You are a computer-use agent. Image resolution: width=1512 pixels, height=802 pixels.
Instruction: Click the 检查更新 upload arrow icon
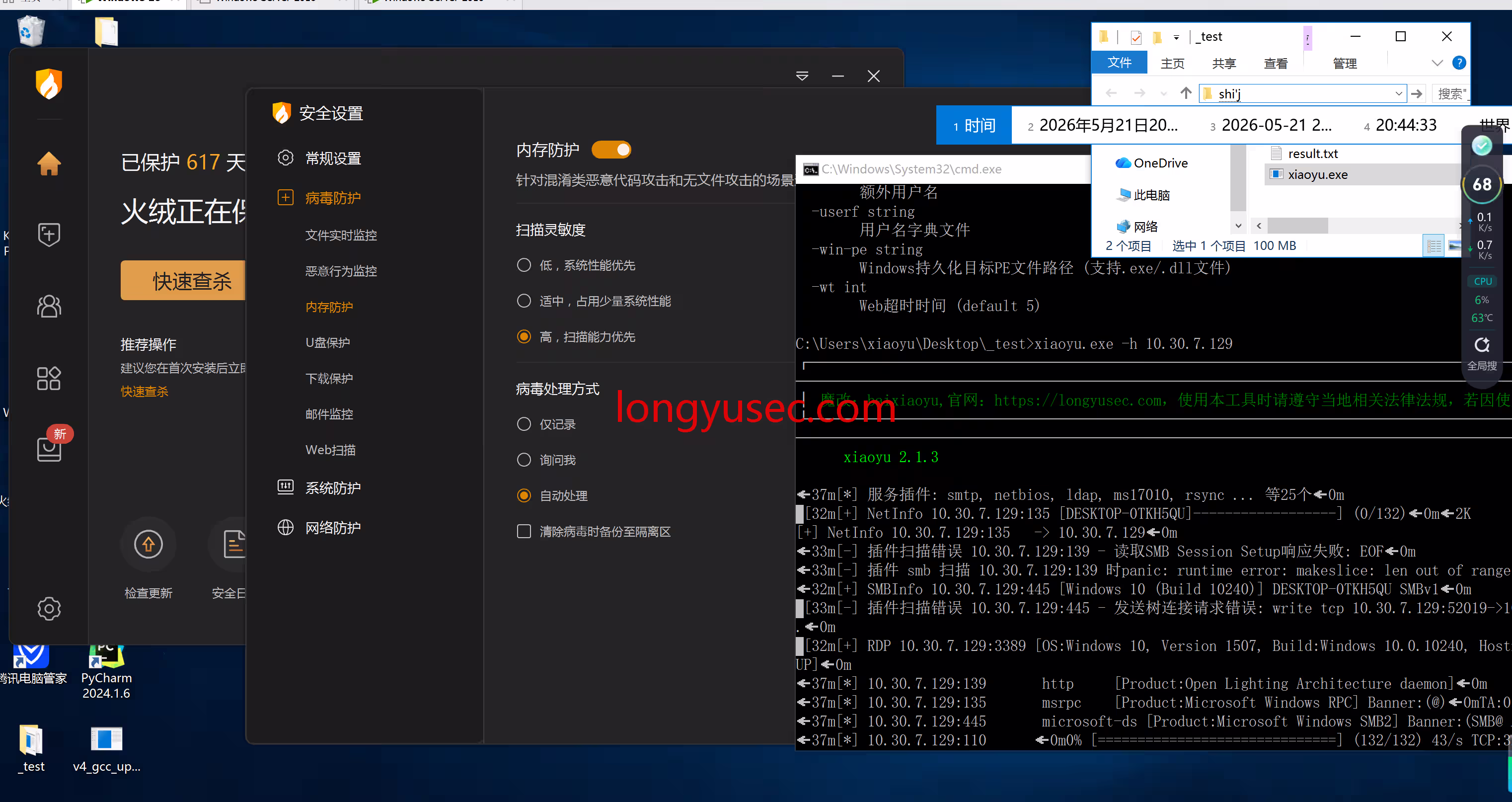tap(149, 544)
